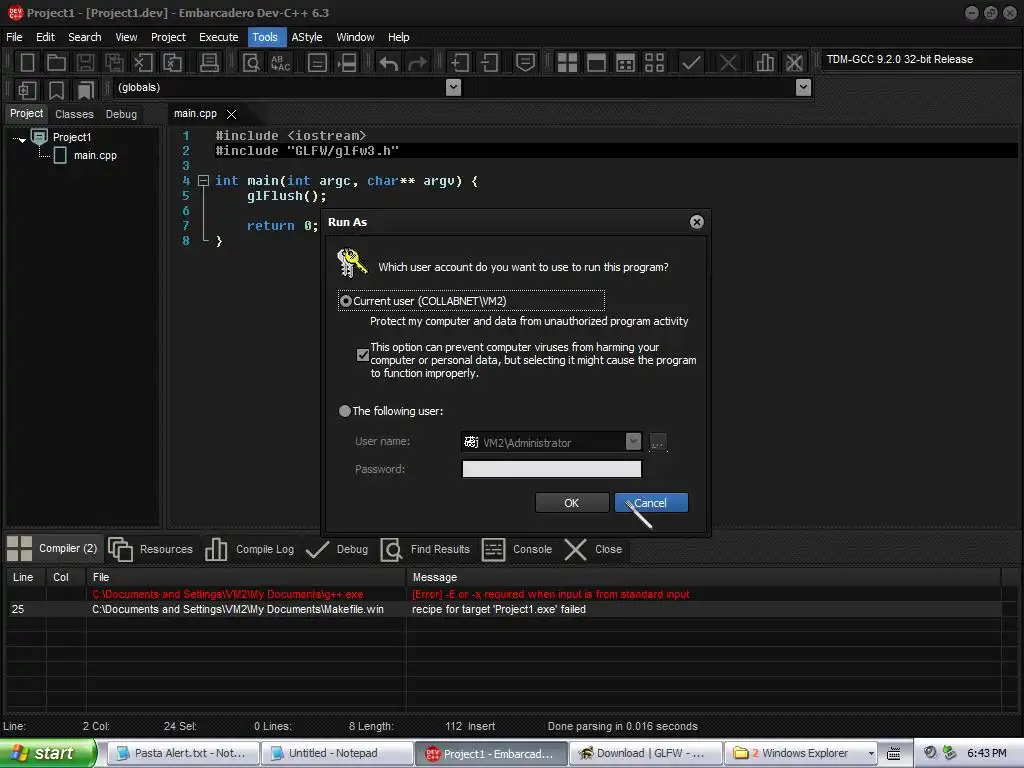Click the Undo arrow icon

click(389, 63)
